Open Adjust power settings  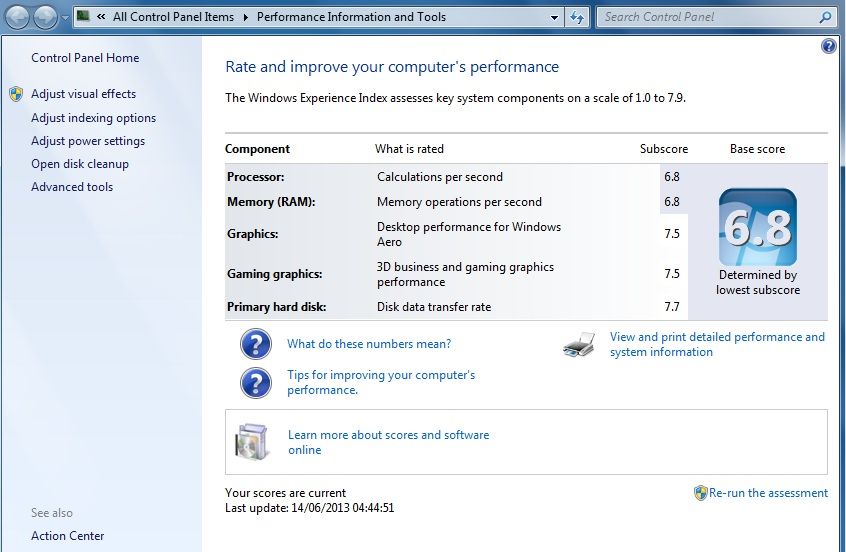point(88,141)
